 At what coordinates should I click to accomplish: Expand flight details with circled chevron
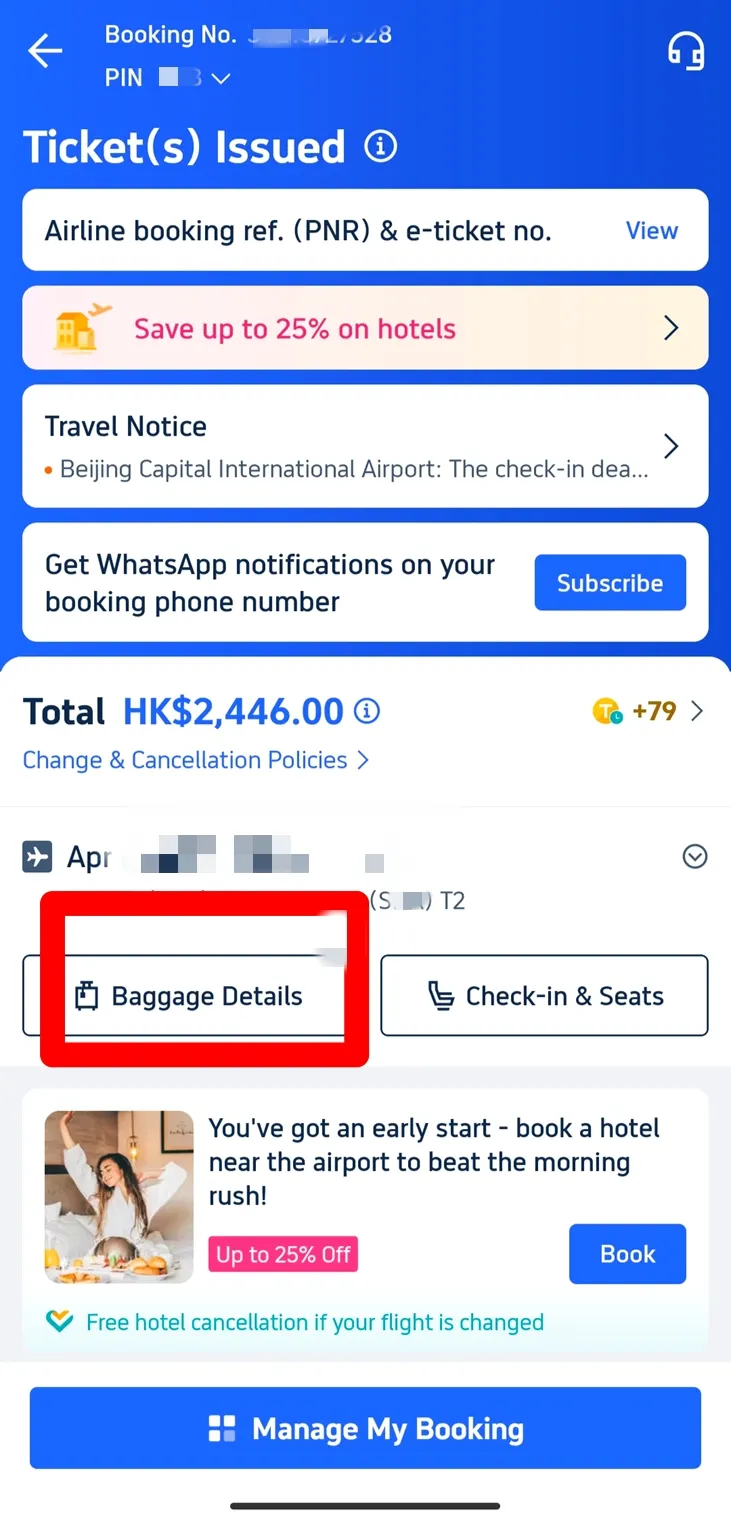[x=694, y=857]
